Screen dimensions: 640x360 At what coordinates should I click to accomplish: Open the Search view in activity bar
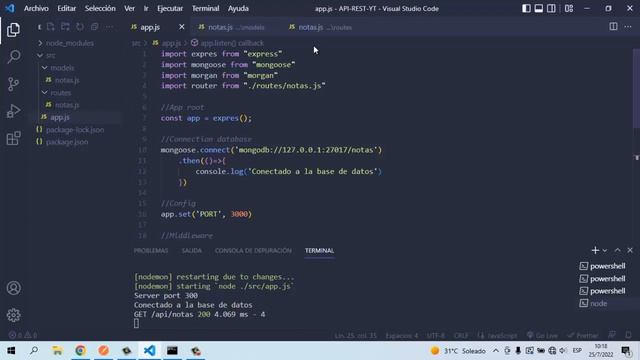pos(13,57)
